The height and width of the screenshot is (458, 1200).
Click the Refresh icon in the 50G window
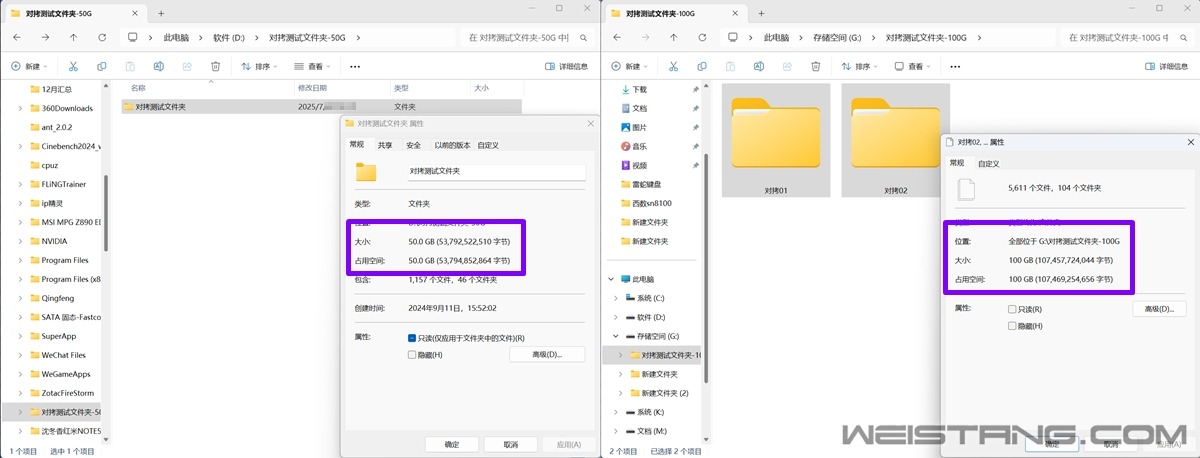tap(103, 37)
